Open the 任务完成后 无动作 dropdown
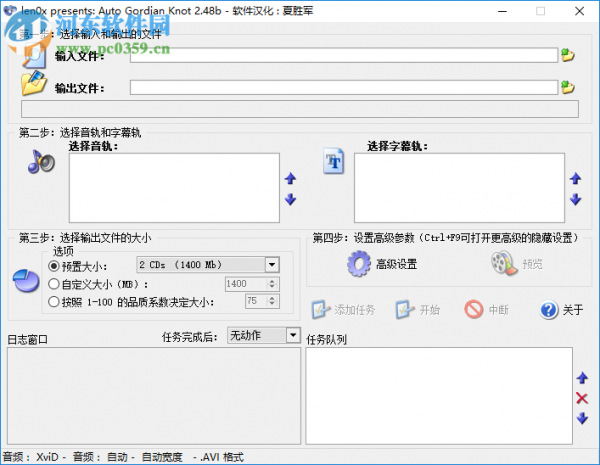 293,336
